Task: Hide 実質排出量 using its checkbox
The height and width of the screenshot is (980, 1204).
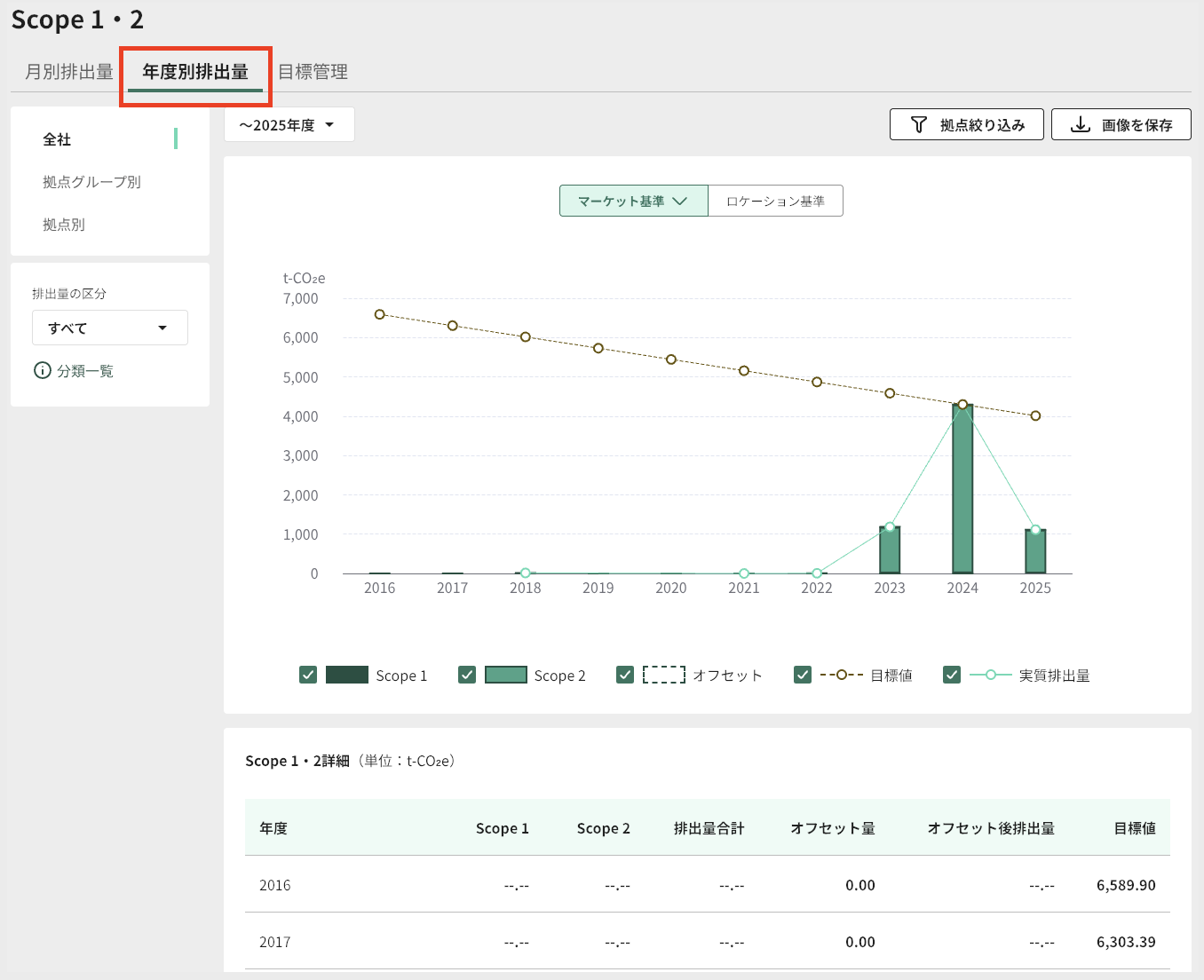Action: [x=952, y=676]
